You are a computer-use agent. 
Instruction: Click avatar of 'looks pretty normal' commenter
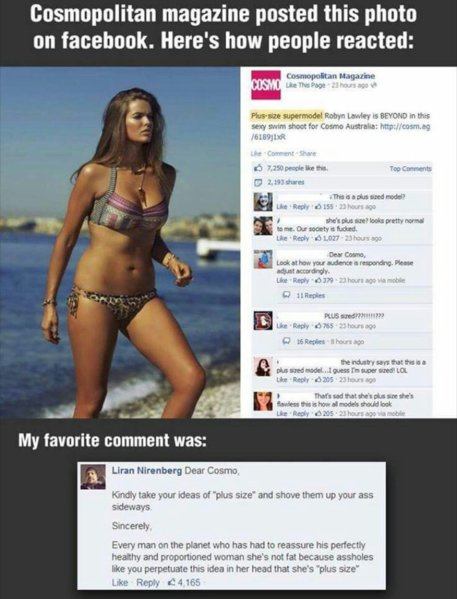click(x=263, y=226)
